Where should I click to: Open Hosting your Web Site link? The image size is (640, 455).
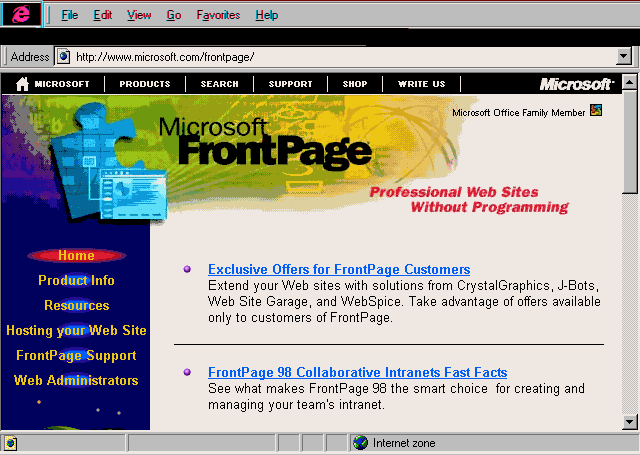click(76, 330)
